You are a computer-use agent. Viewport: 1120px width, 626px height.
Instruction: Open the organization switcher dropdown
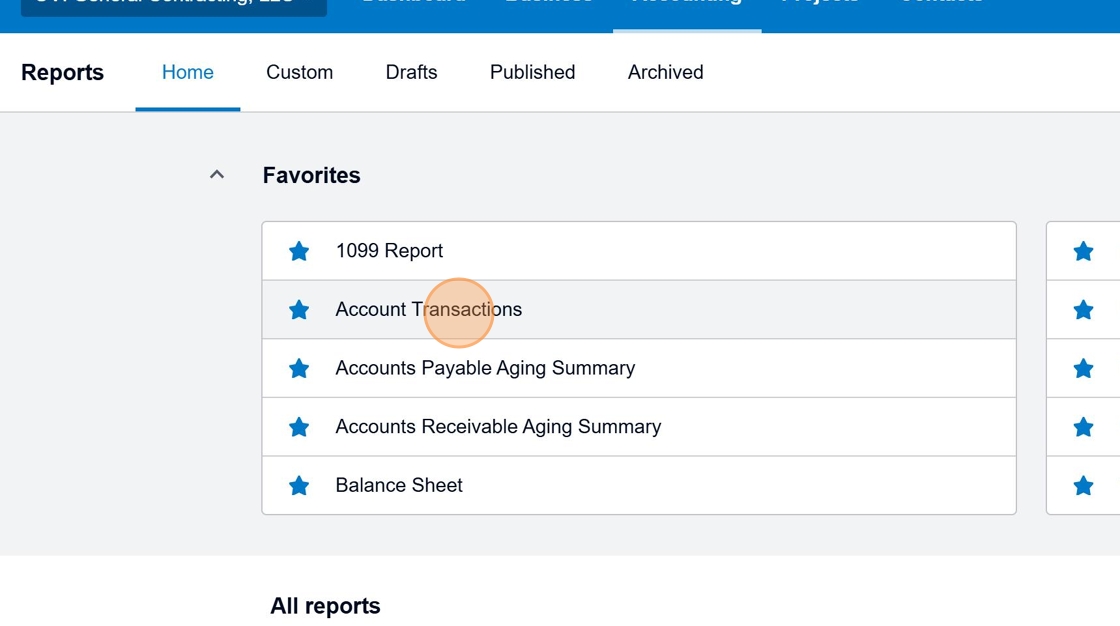(173, 5)
